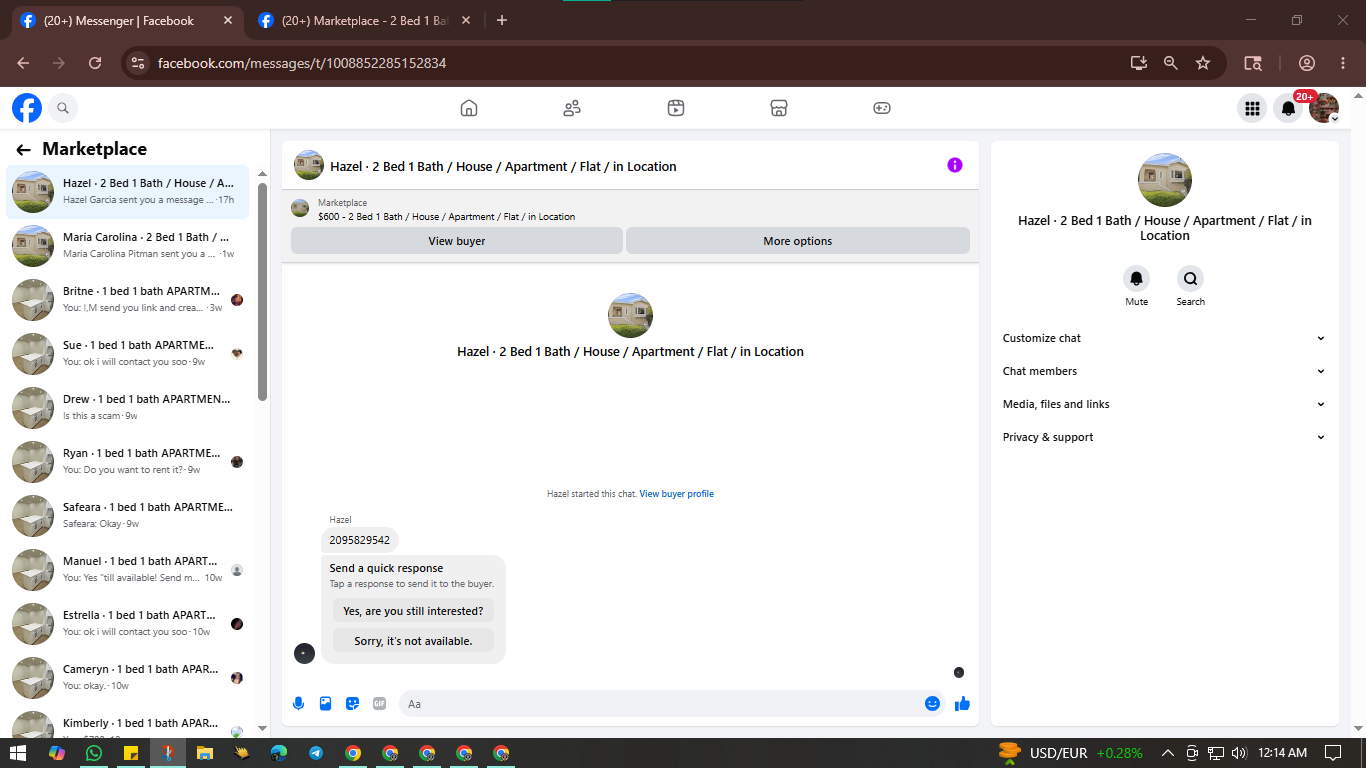
Task: Open the Cameryn conversation
Action: pos(128,677)
